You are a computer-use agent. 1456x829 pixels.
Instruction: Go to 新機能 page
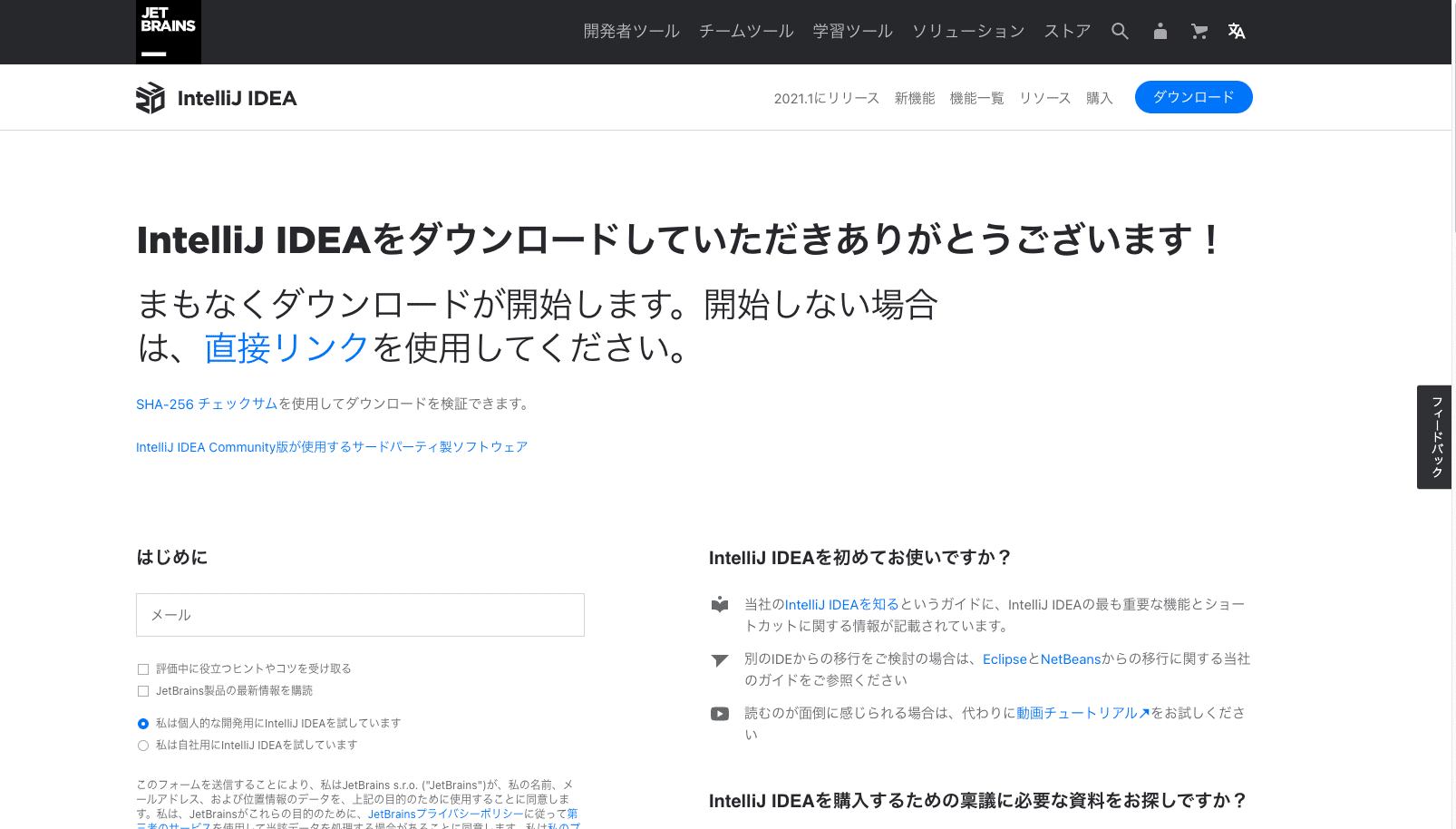(915, 98)
